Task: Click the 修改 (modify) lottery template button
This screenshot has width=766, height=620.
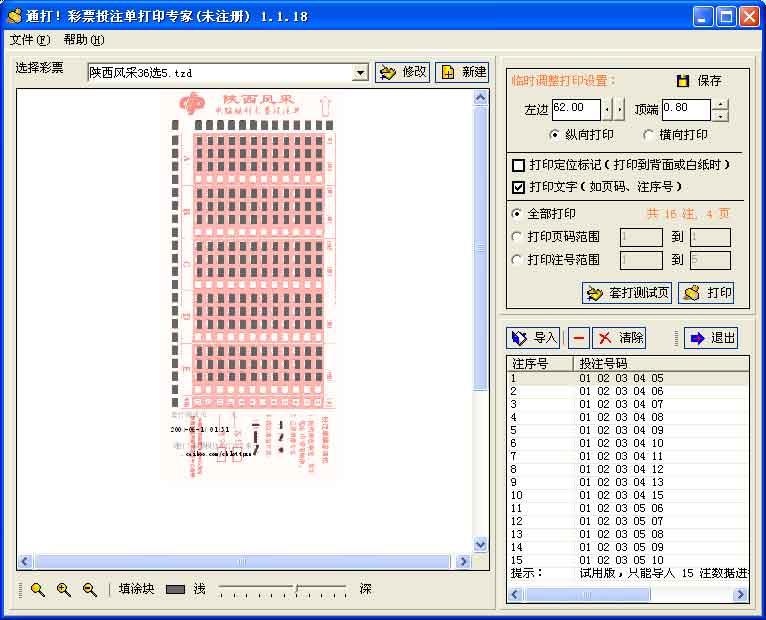Action: tap(401, 72)
